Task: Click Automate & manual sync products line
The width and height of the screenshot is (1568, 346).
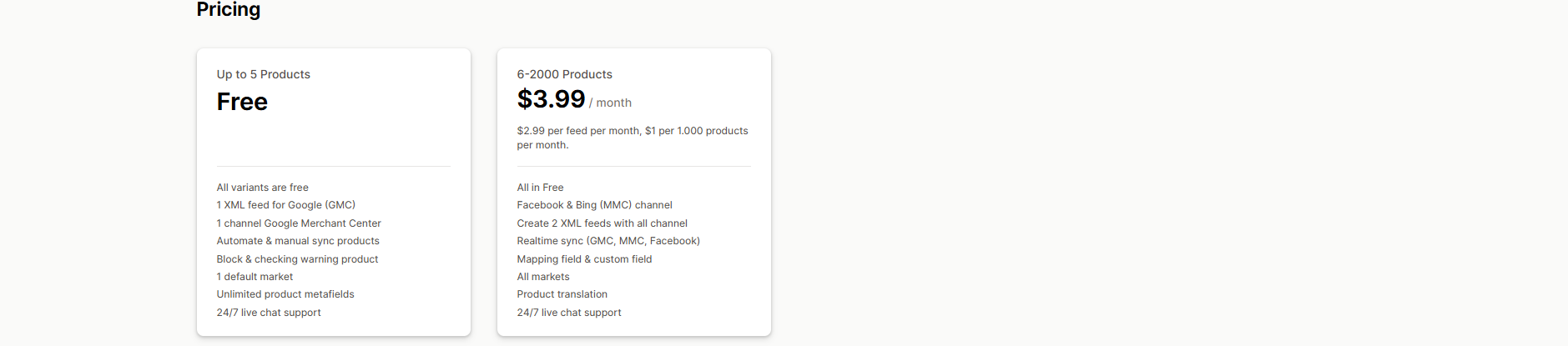Action: (x=297, y=241)
